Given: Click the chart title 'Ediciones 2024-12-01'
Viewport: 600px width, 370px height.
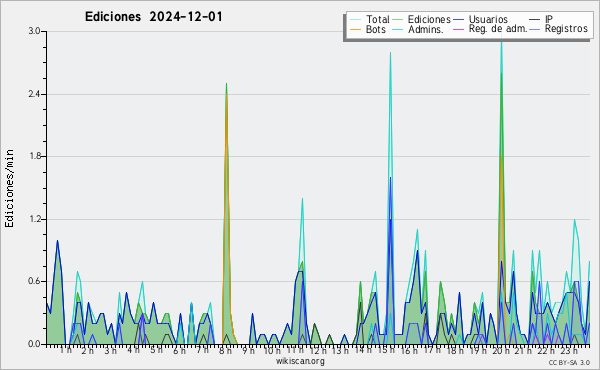Looking at the screenshot, I should pyautogui.click(x=153, y=17).
